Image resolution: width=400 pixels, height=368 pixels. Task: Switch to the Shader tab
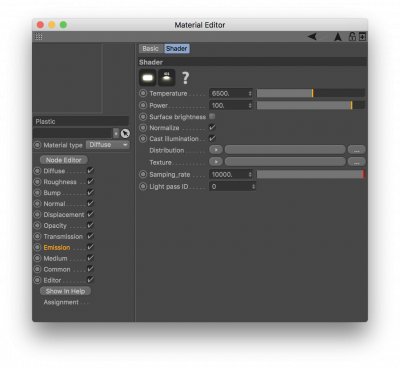click(x=177, y=49)
